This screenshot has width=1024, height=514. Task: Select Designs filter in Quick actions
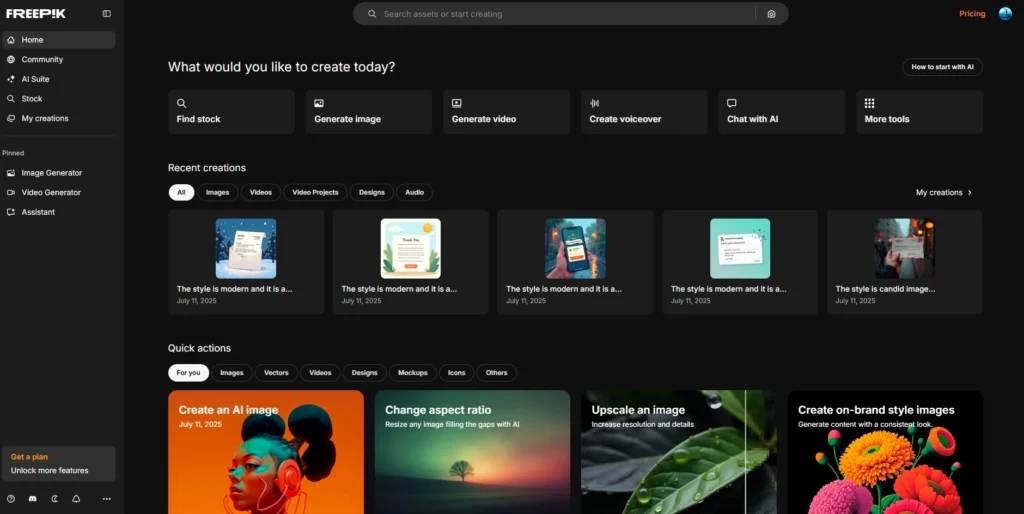coord(364,373)
